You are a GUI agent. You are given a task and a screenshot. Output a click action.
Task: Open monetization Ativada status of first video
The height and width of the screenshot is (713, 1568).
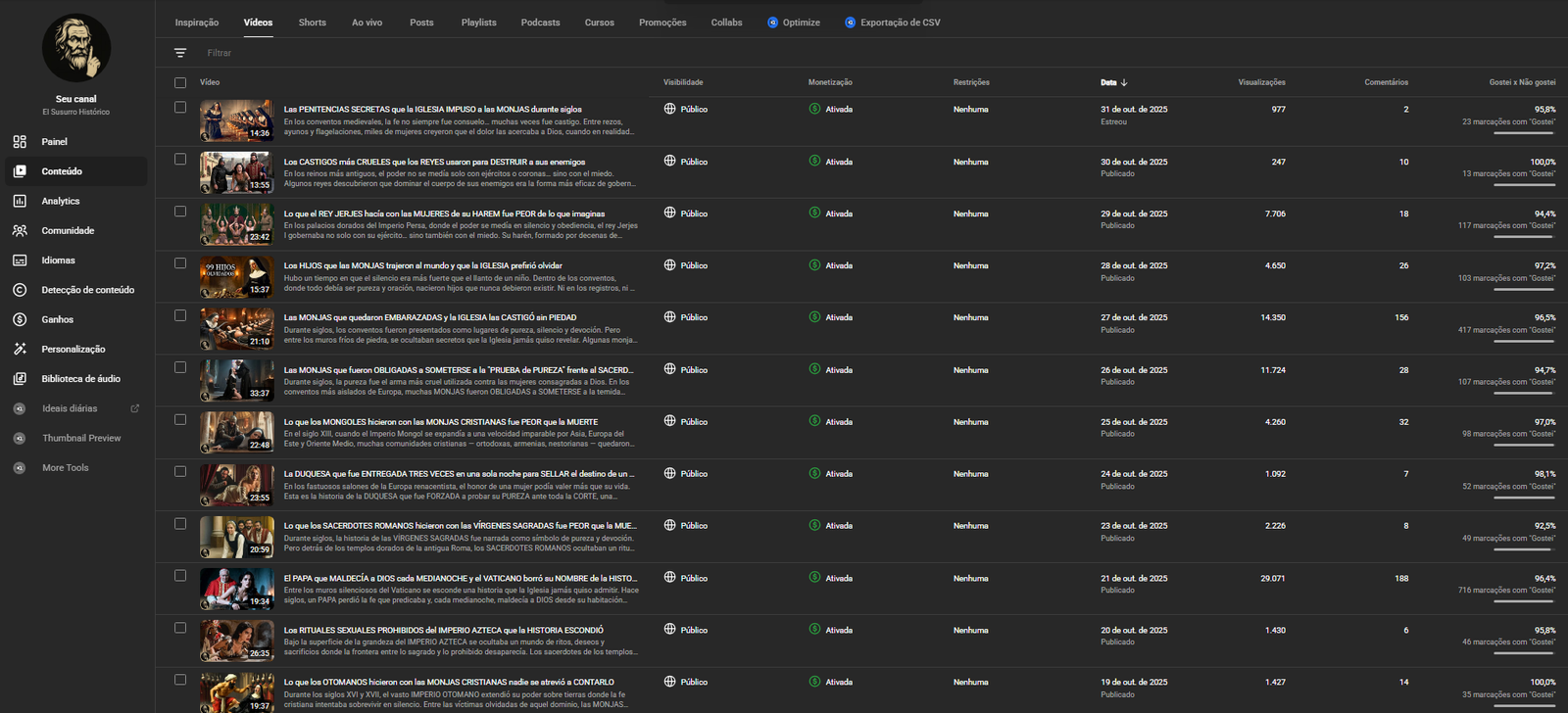click(x=831, y=109)
